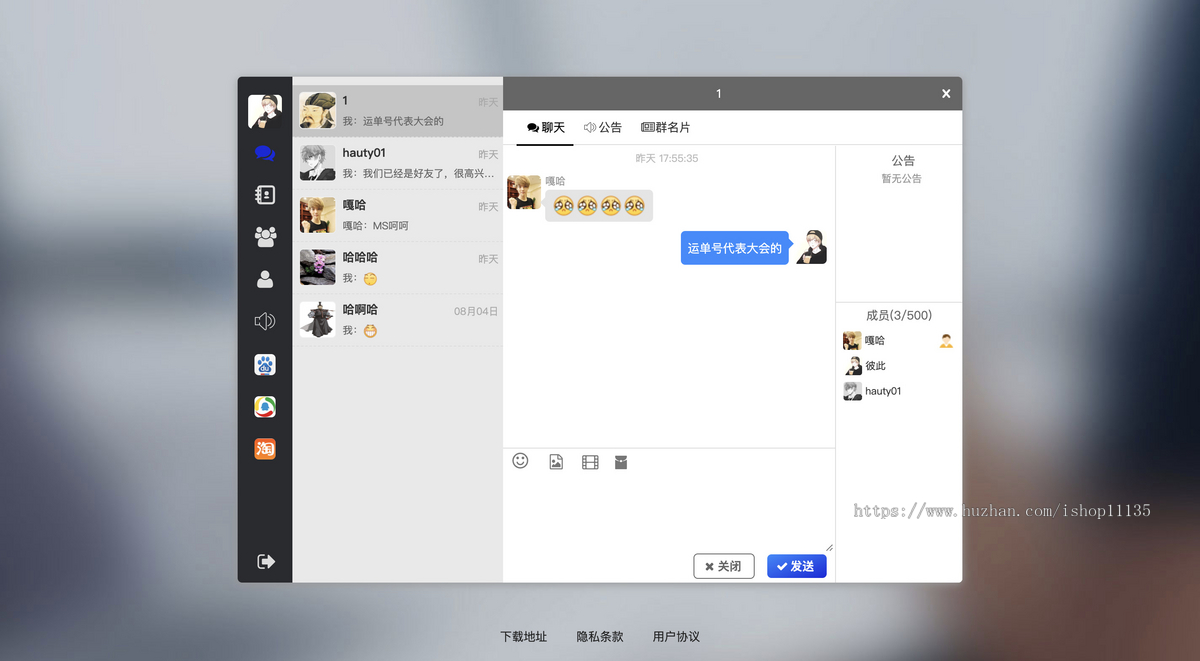Open the 下载地址 link

coord(524,636)
